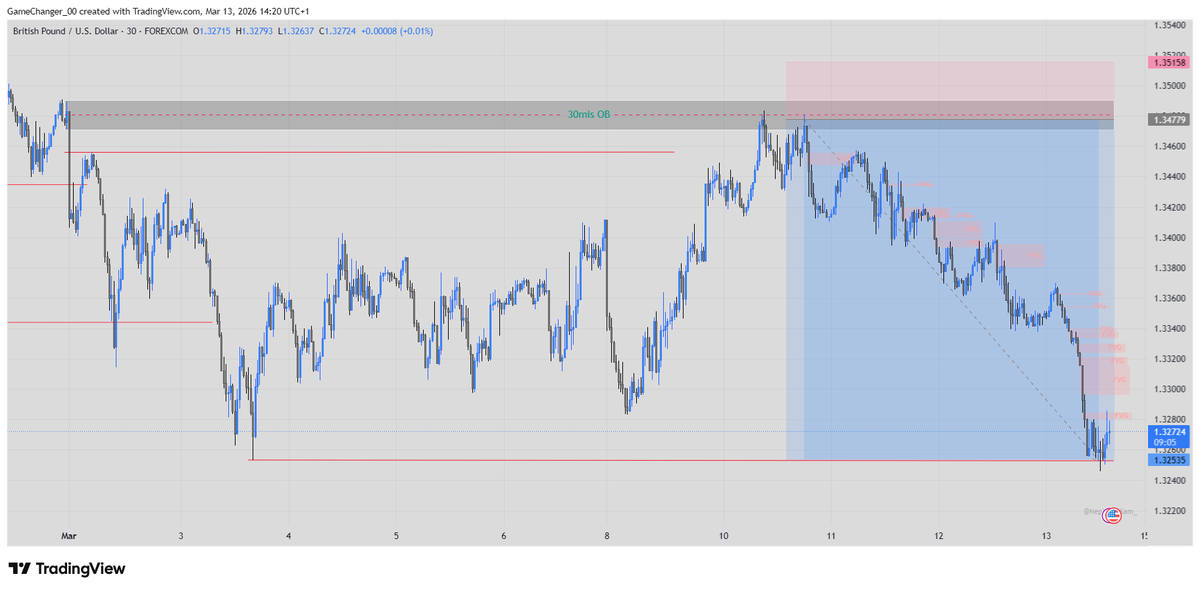Click the gray 1.34779 entry price label
Image resolution: width=1200 pixels, height=591 pixels.
1169,120
